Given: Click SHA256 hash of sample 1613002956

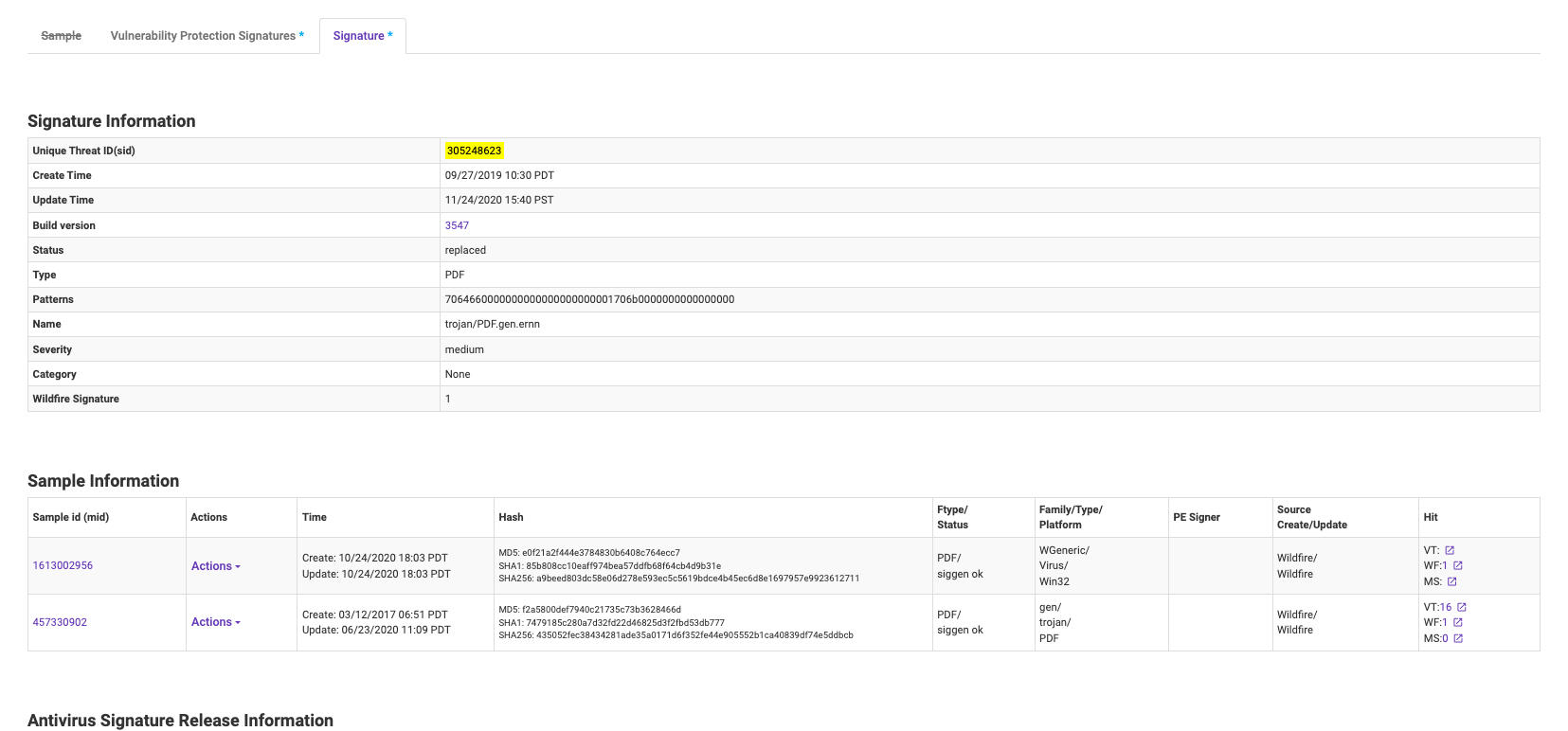Looking at the screenshot, I should pyautogui.click(x=678, y=578).
